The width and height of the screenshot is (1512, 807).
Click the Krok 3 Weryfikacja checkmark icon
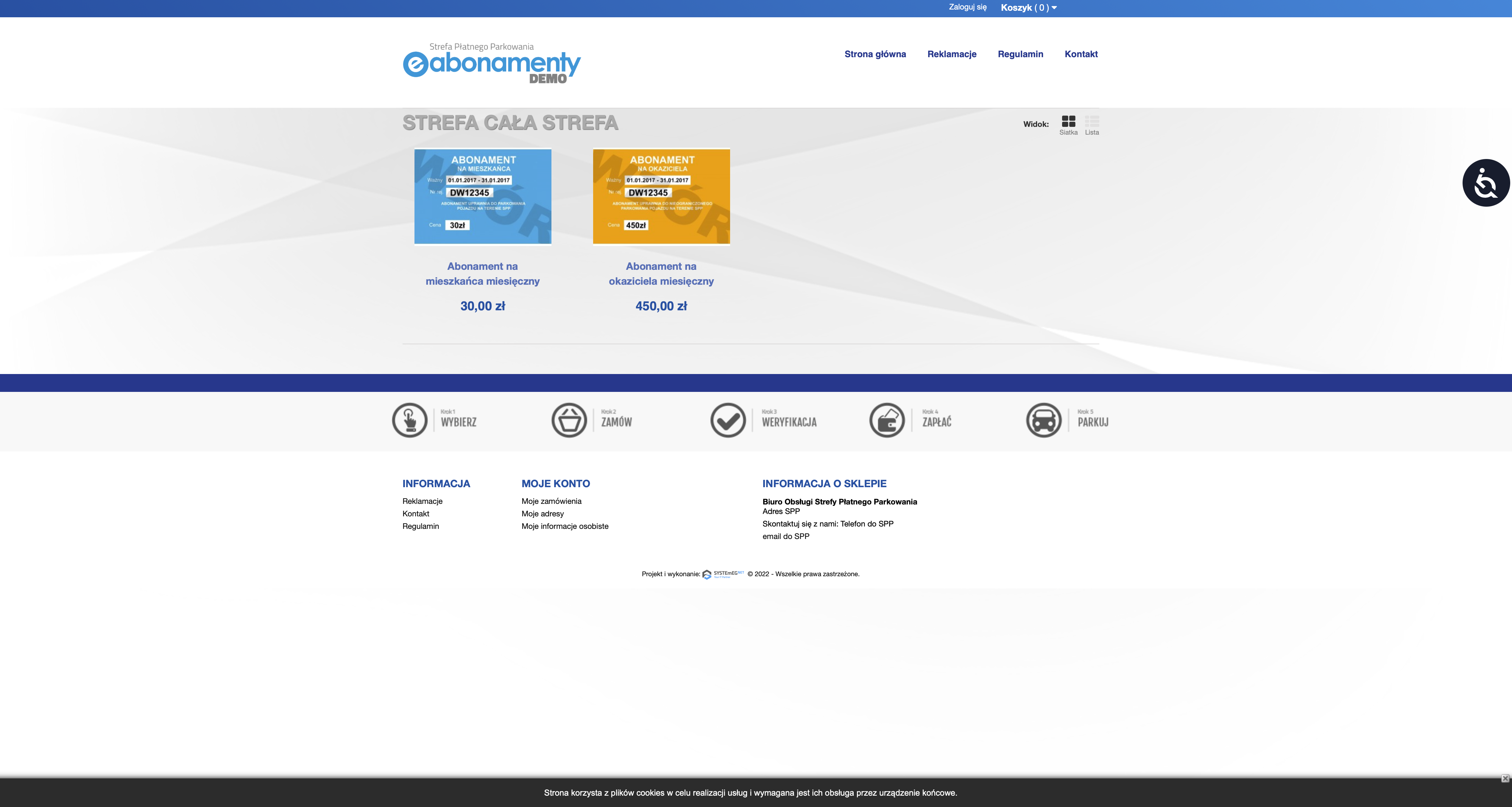tap(728, 420)
